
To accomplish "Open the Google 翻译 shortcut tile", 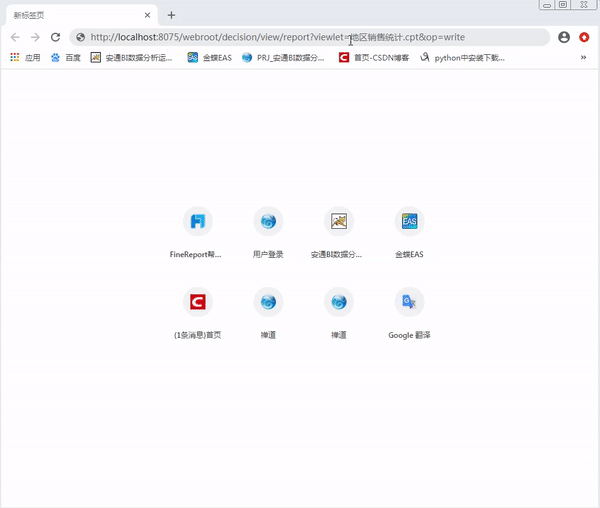I will coord(409,314).
